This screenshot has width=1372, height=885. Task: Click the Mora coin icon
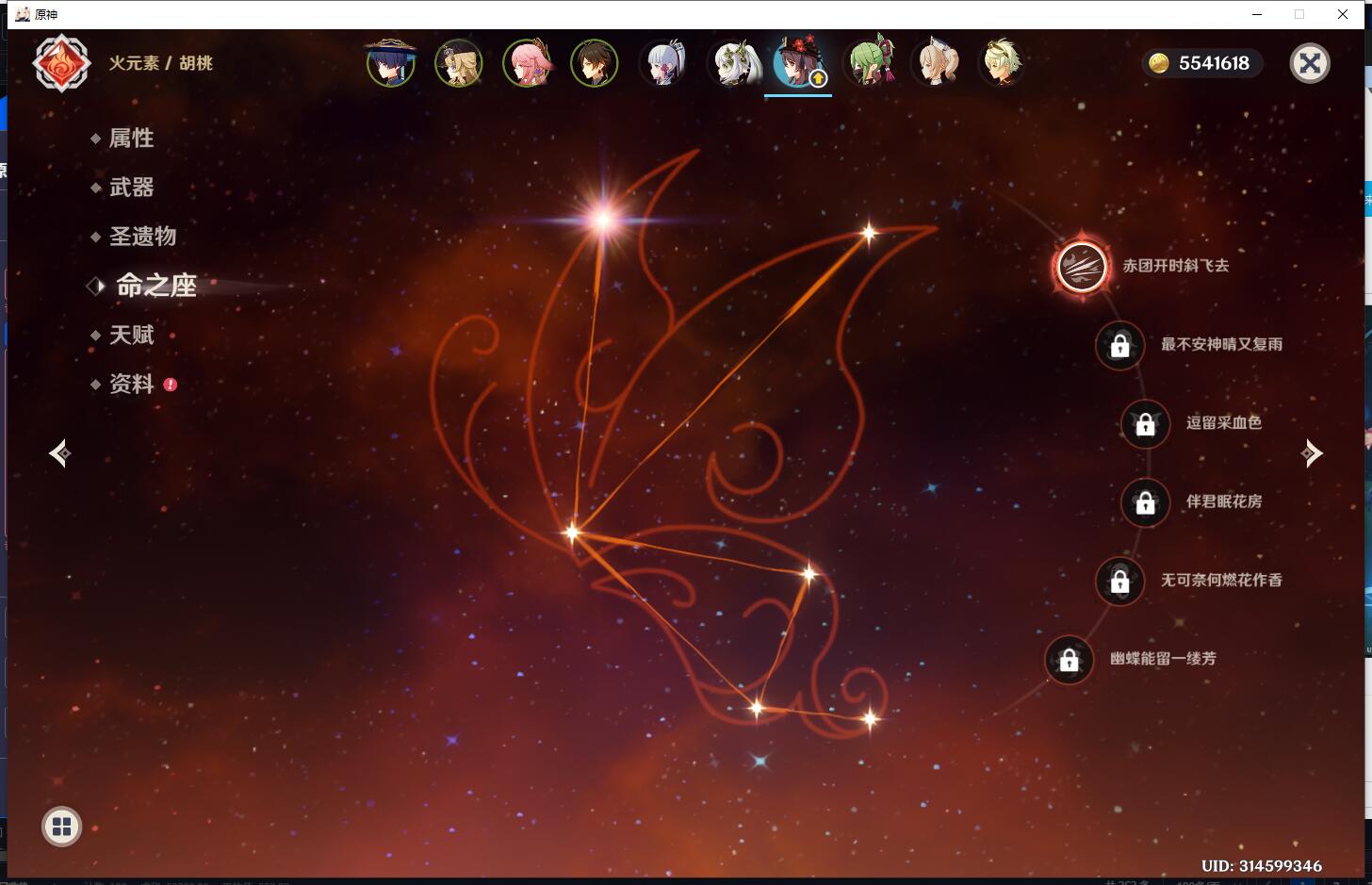[x=1158, y=63]
